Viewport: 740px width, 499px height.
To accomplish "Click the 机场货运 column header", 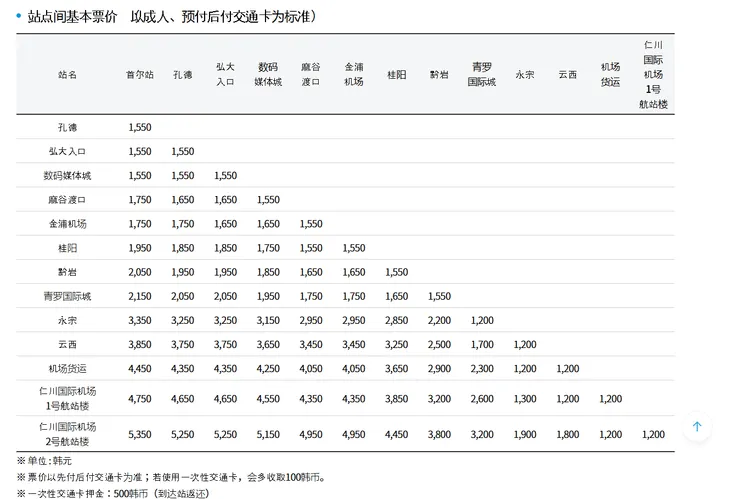I will click(610, 75).
